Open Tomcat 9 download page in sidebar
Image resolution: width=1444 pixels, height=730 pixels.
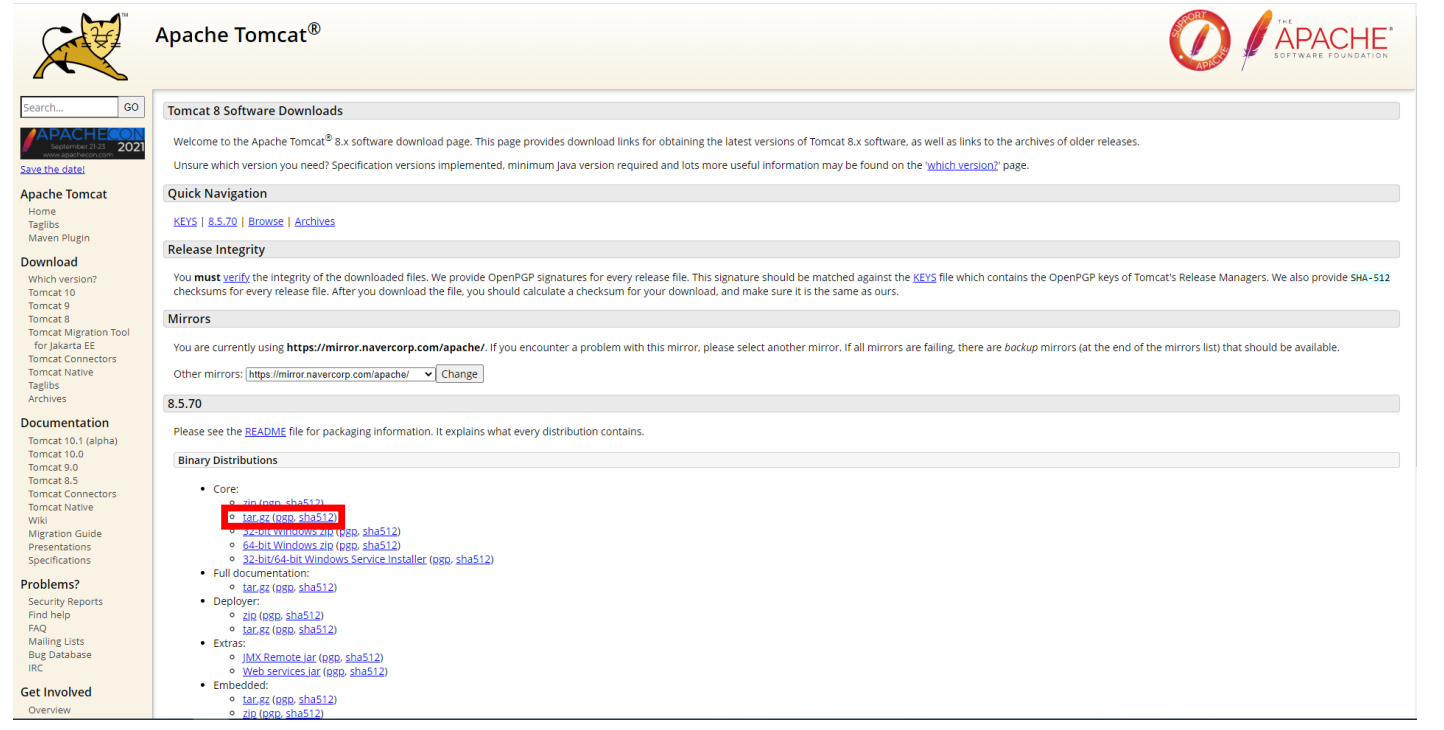[x=49, y=306]
